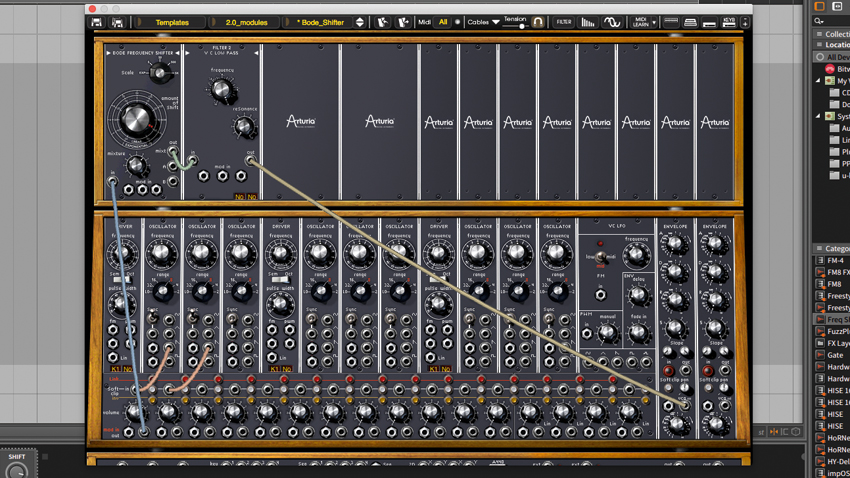The width and height of the screenshot is (850, 478).
Task: Select Collections header in Bitwig browser
Action: pos(832,34)
